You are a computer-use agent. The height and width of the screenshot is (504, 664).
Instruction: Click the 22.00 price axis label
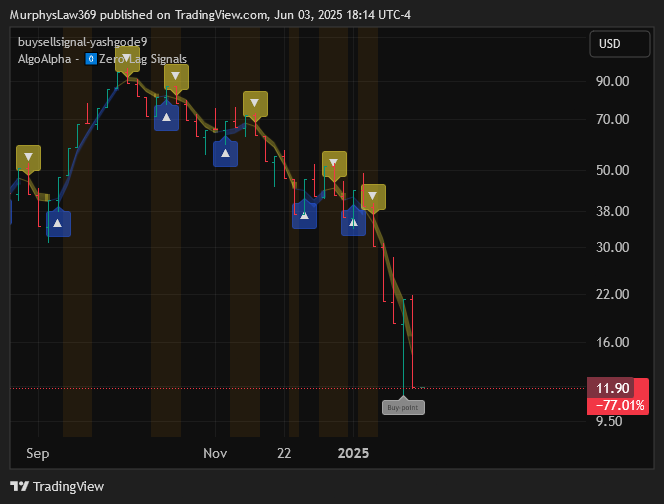click(612, 294)
